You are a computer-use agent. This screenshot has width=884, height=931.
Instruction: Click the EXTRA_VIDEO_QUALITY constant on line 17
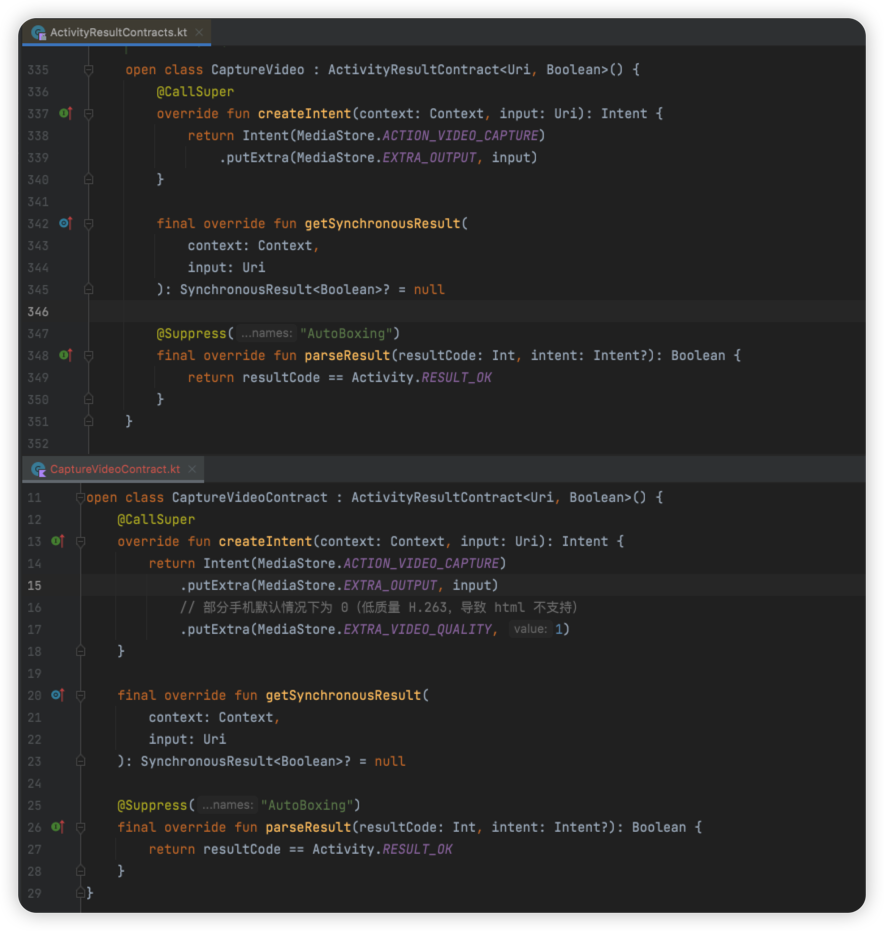click(417, 630)
